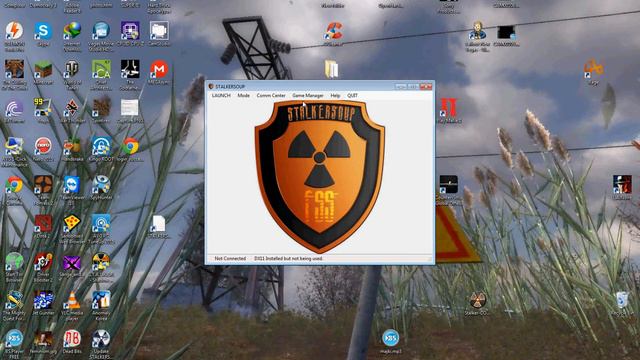Image resolution: width=640 pixels, height=360 pixels.
Task: Click the STALKERSOUP title bar icon
Action: [x=211, y=87]
